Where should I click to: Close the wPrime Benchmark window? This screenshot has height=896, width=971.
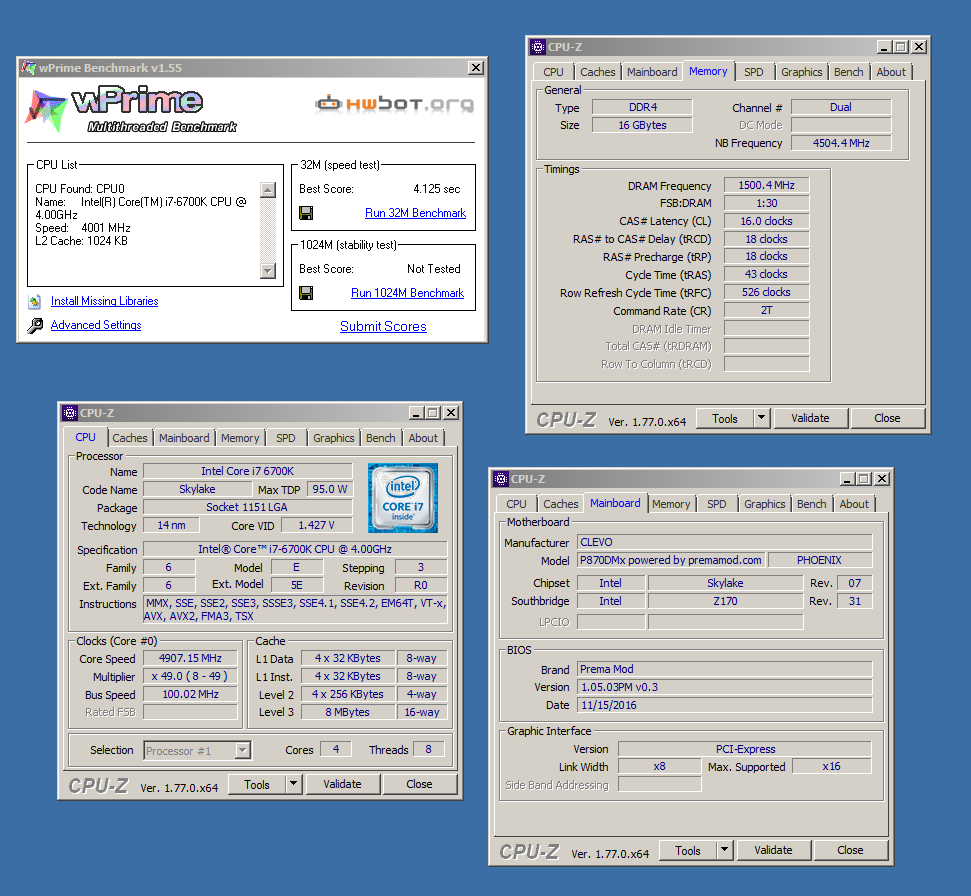(476, 67)
